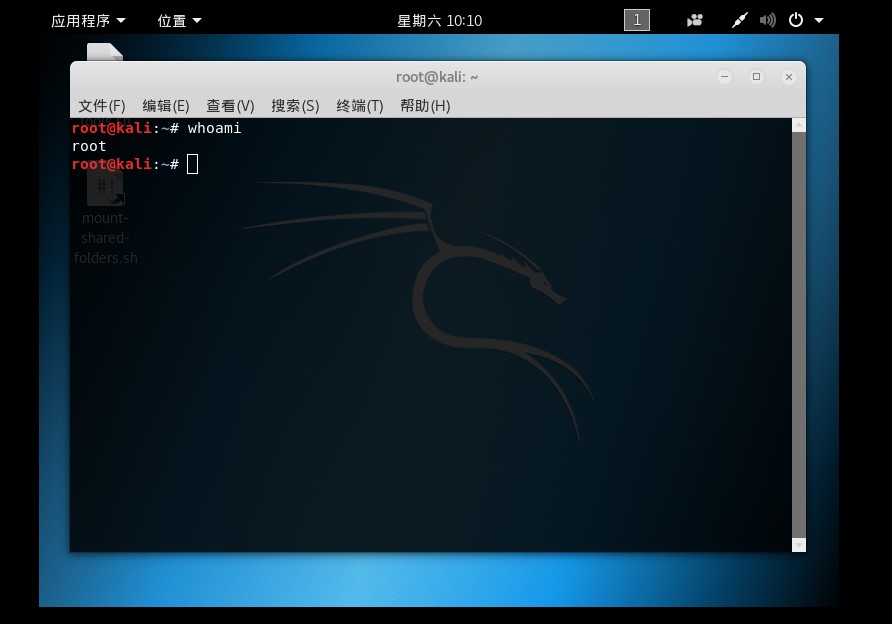Open the 应用程序 applications menu
The image size is (892, 624).
point(88,21)
